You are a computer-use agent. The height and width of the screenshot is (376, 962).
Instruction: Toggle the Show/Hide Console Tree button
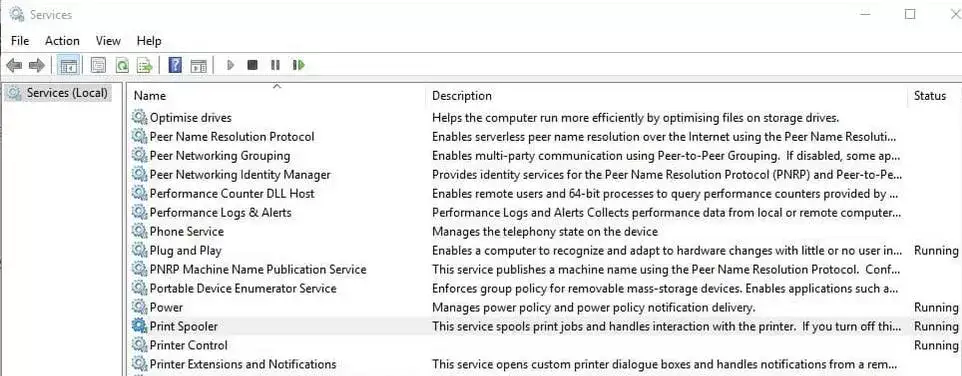(x=68, y=65)
